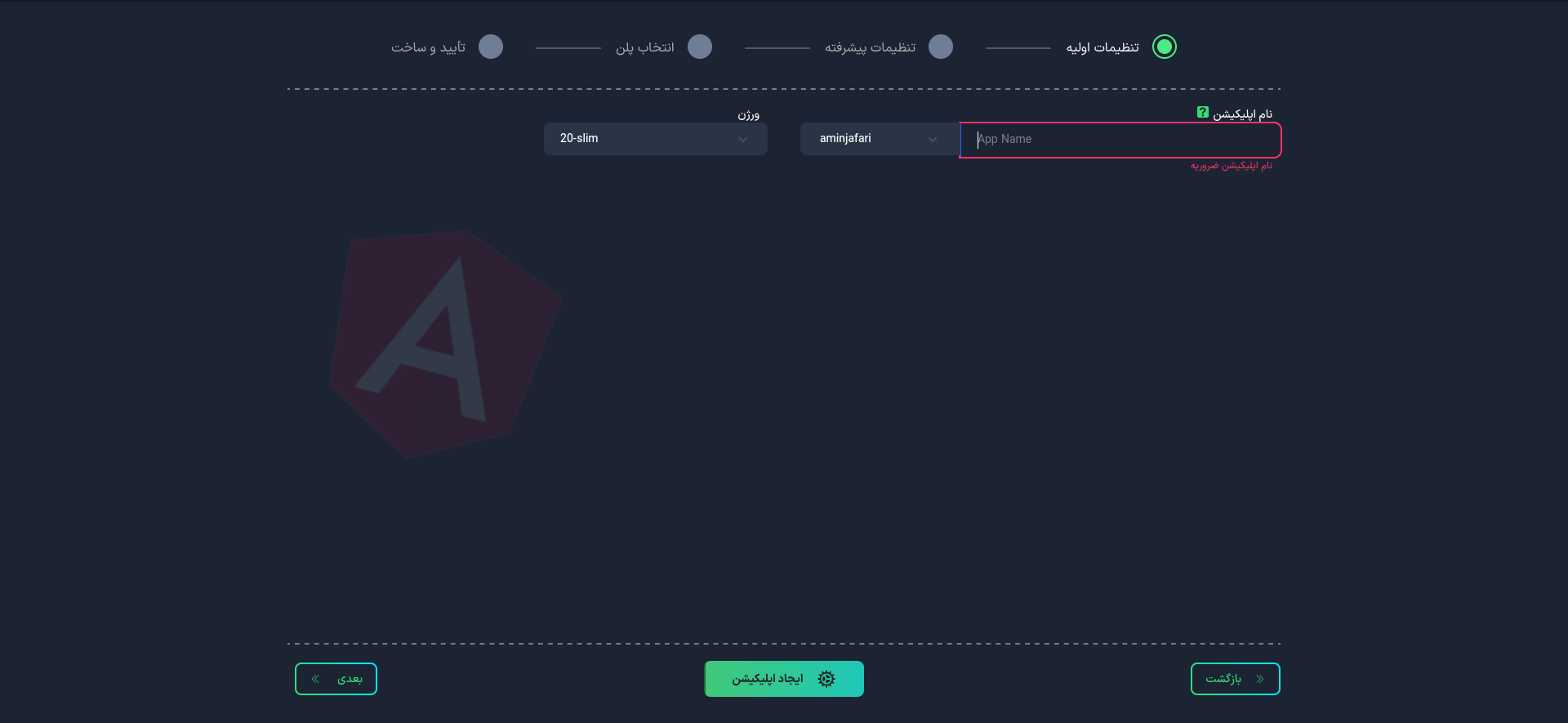Click the green help icon beside نام اپلیکیشن
The width and height of the screenshot is (1568, 723).
tap(1202, 113)
